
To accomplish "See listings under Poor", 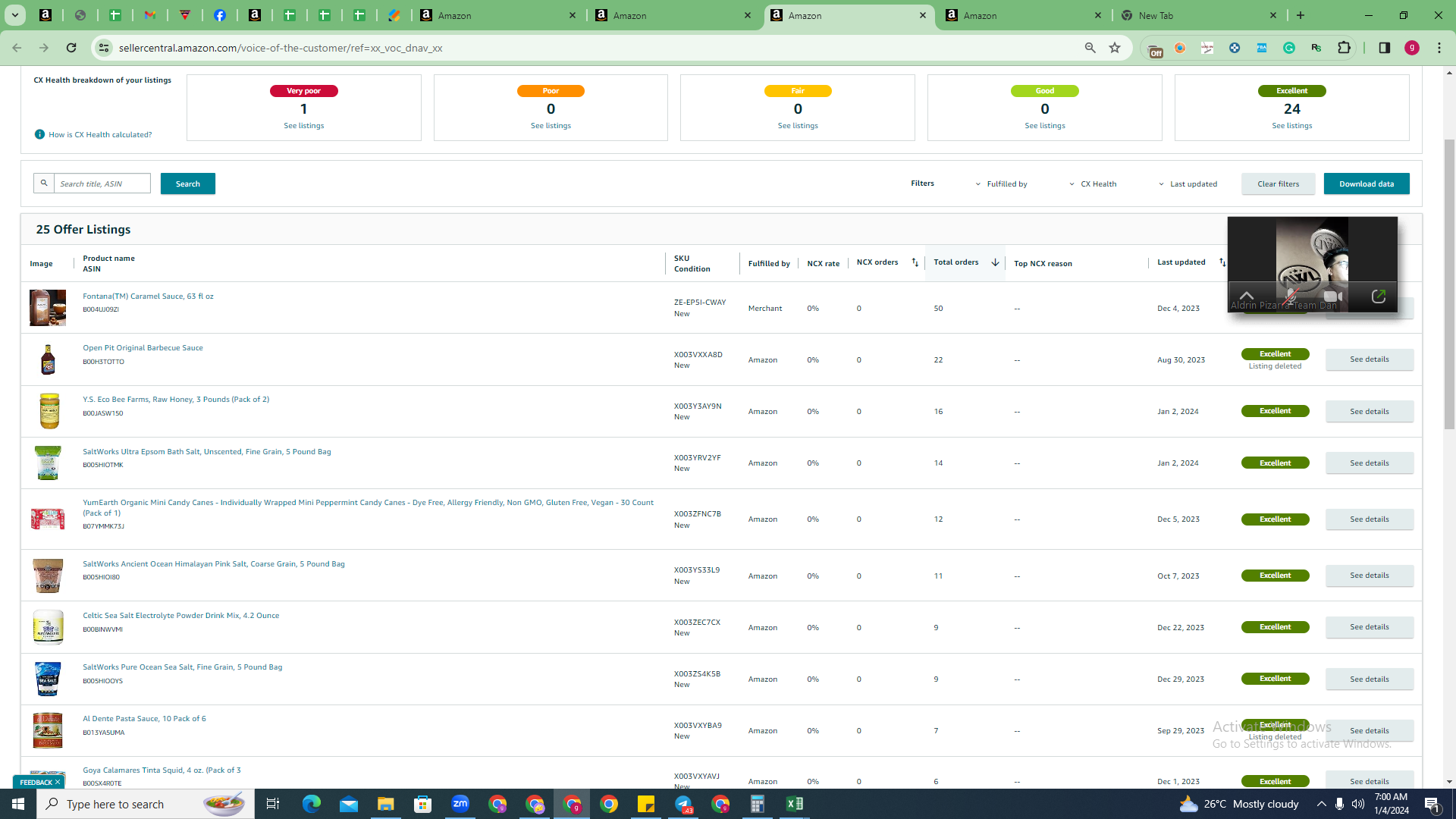I will click(551, 126).
